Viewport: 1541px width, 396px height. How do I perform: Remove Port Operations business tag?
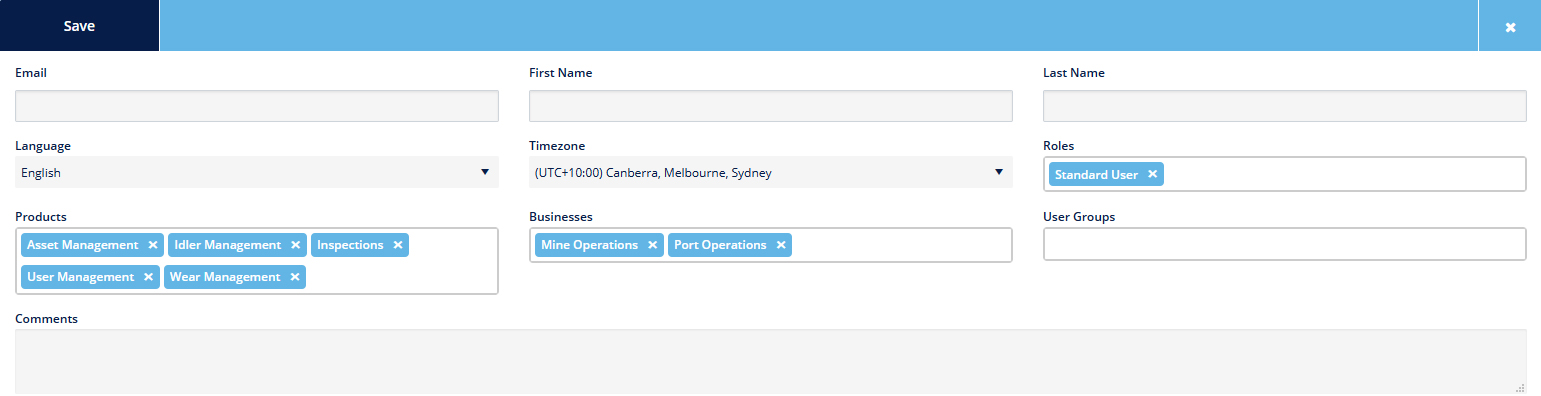781,245
